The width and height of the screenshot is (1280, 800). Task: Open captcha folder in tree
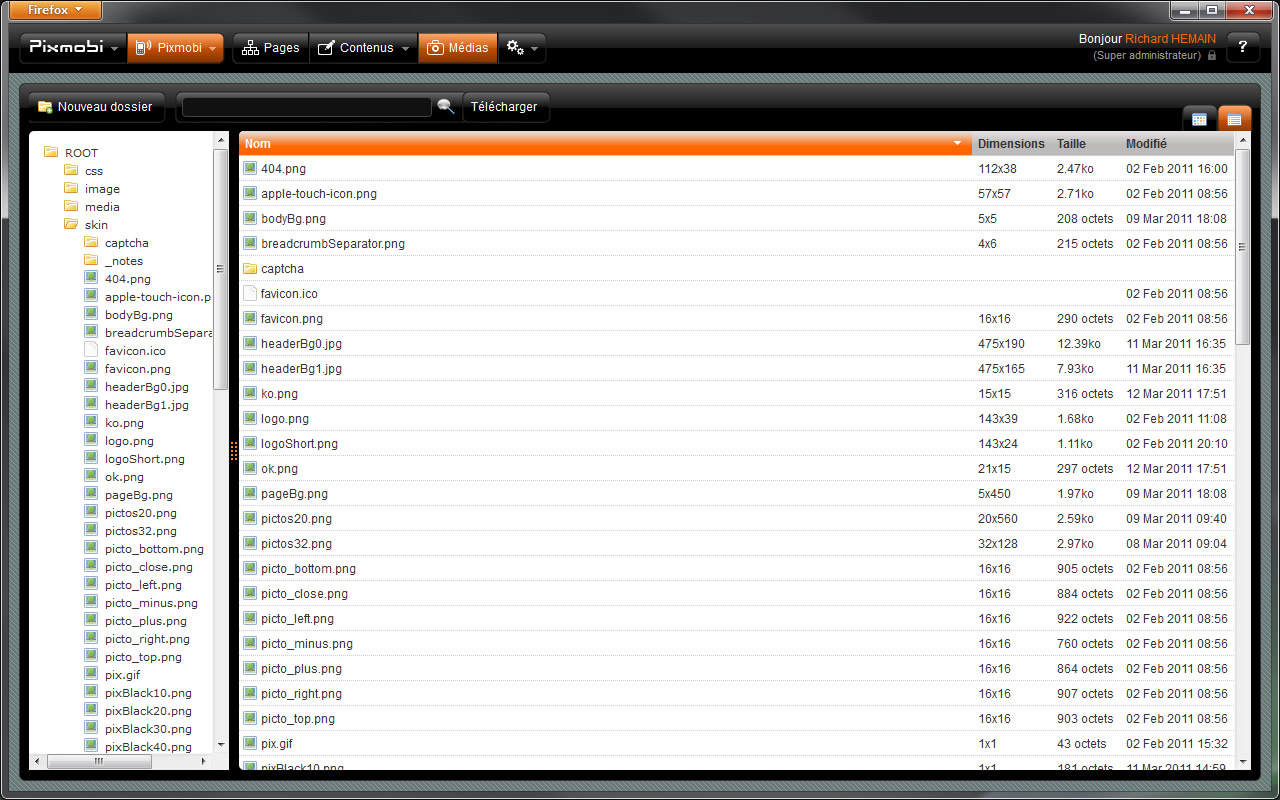(126, 243)
